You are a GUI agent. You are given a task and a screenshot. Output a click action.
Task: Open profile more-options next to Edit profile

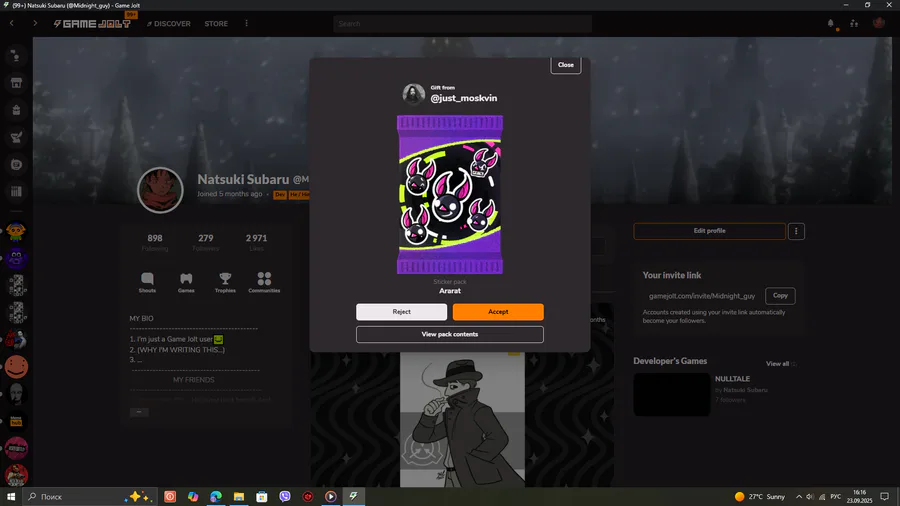(x=796, y=231)
